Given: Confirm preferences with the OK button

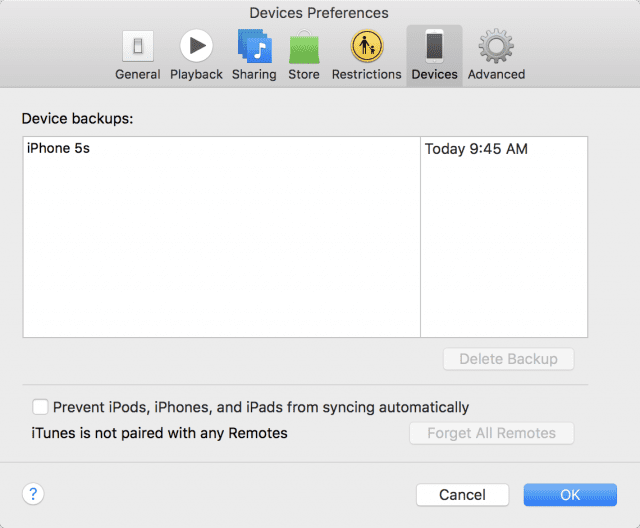Looking at the screenshot, I should coord(569,495).
